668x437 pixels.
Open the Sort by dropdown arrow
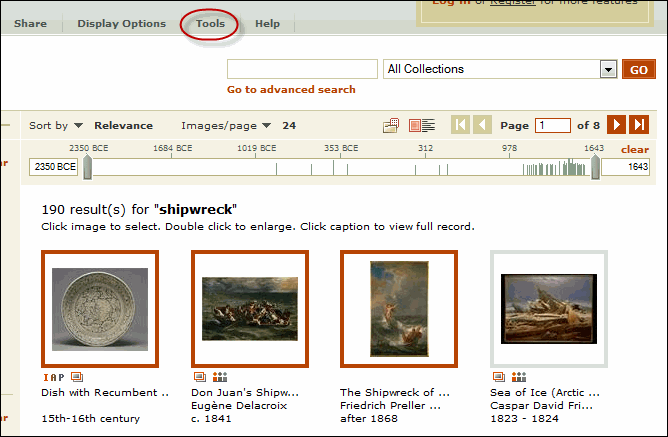(x=78, y=125)
